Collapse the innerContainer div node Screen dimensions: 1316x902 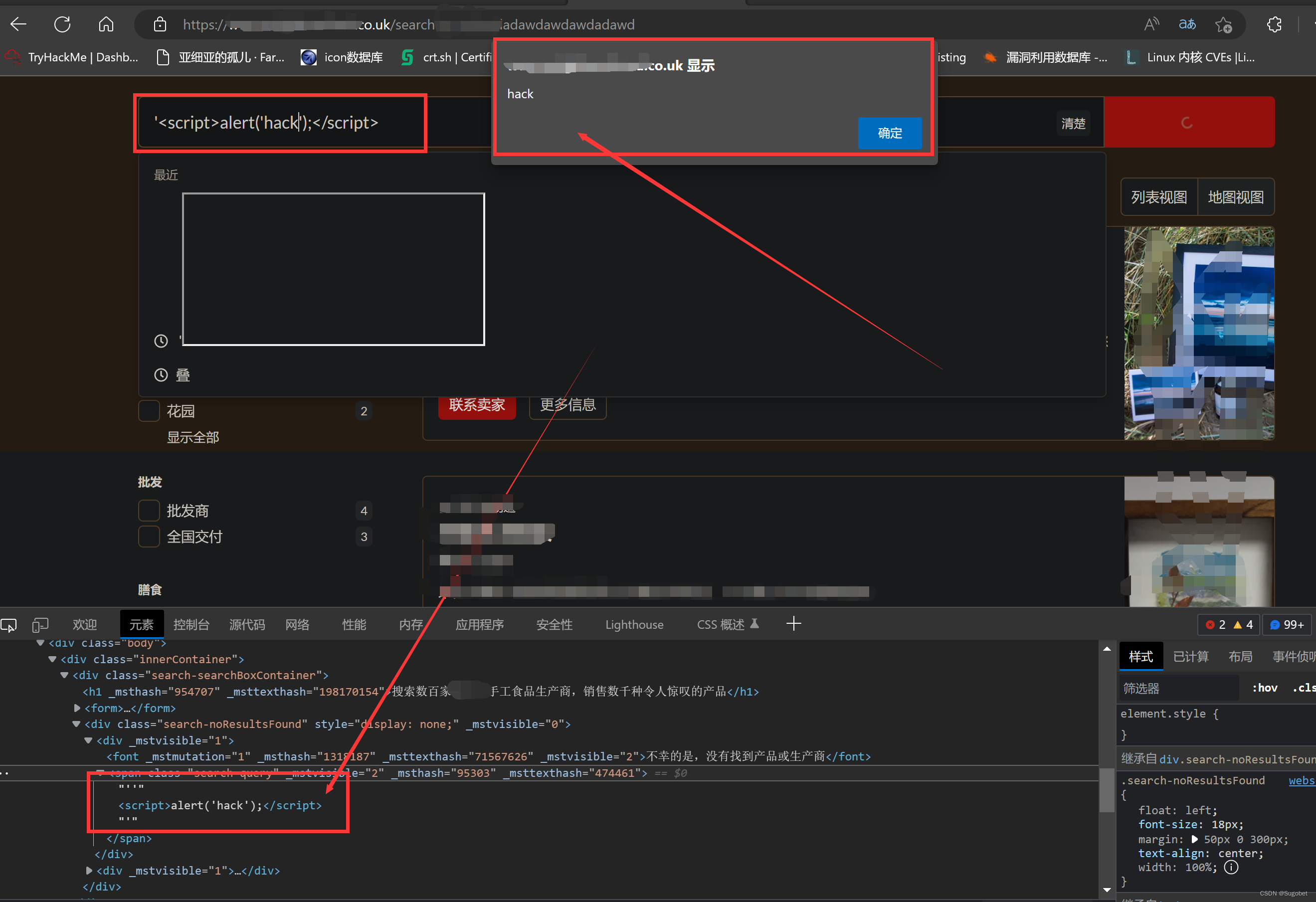52,659
